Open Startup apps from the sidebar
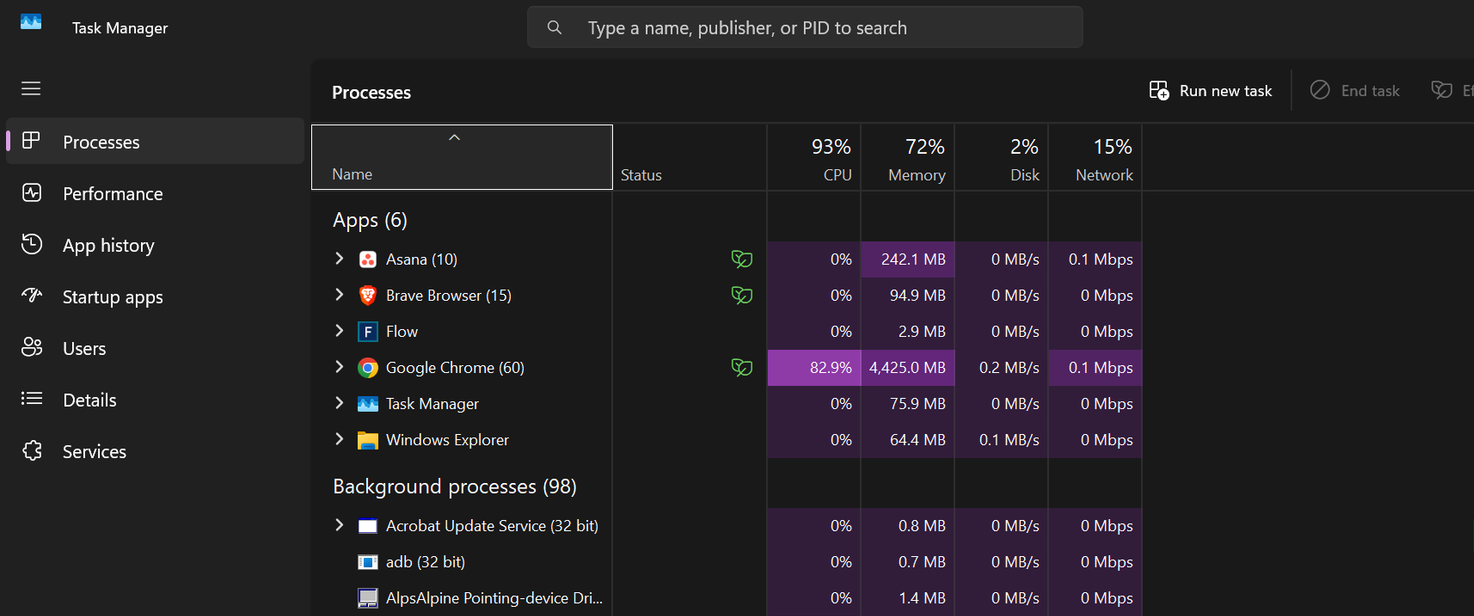This screenshot has height=616, width=1474. [x=31, y=296]
